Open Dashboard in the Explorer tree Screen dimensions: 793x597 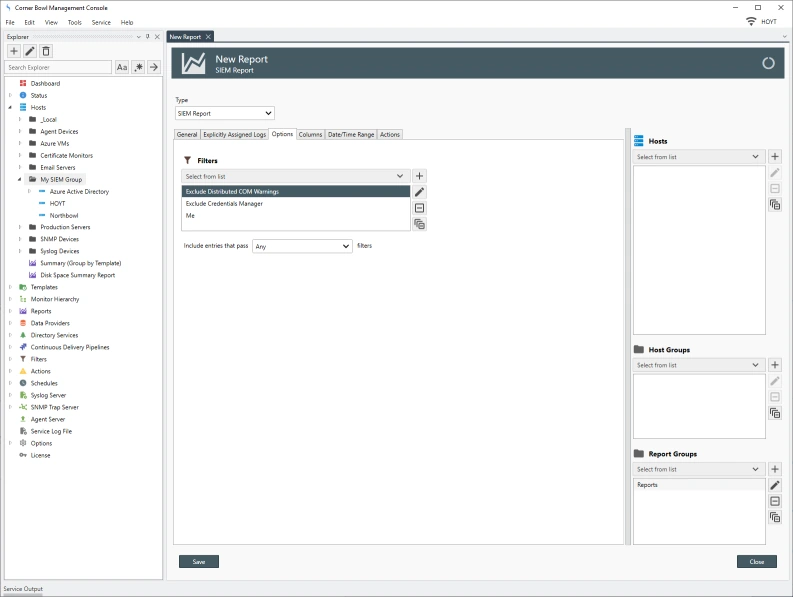[x=45, y=83]
